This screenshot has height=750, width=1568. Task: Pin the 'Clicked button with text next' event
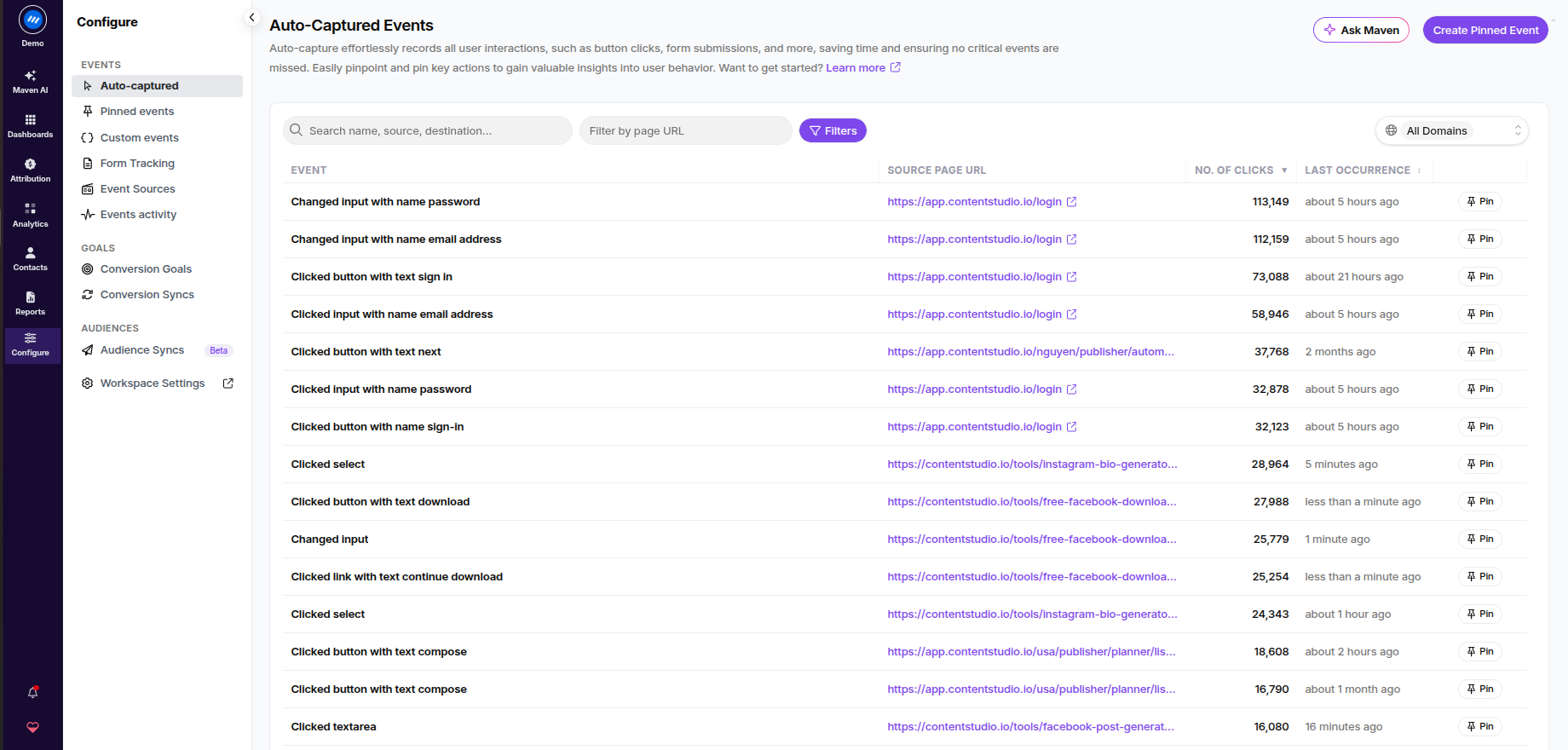click(1480, 352)
